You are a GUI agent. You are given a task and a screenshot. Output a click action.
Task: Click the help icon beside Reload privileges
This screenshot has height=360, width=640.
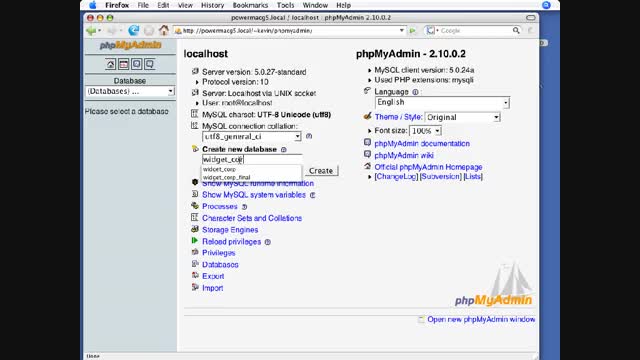click(x=268, y=242)
